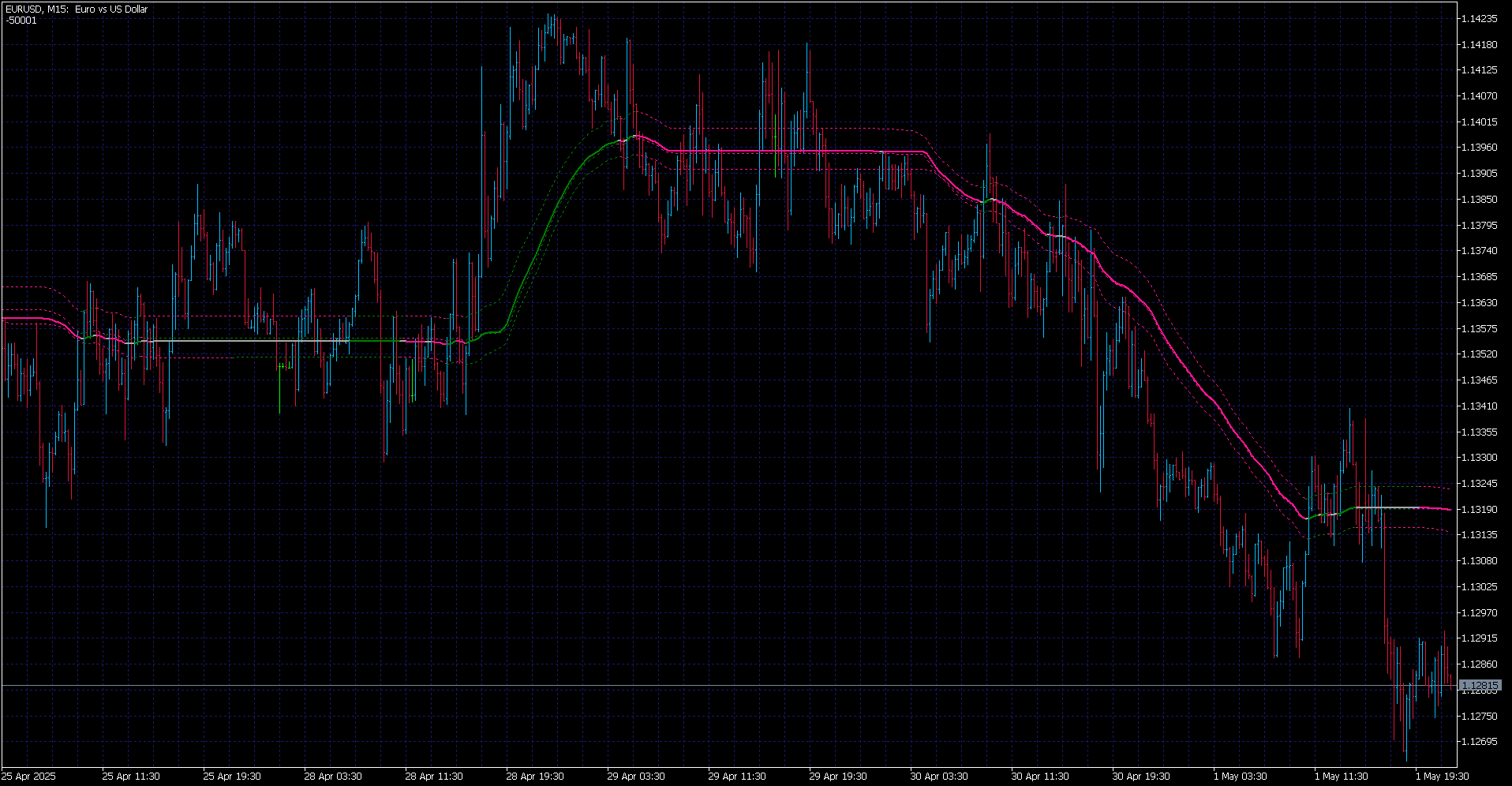Click the "25 Apr 11:30" time axis label

[x=131, y=777]
